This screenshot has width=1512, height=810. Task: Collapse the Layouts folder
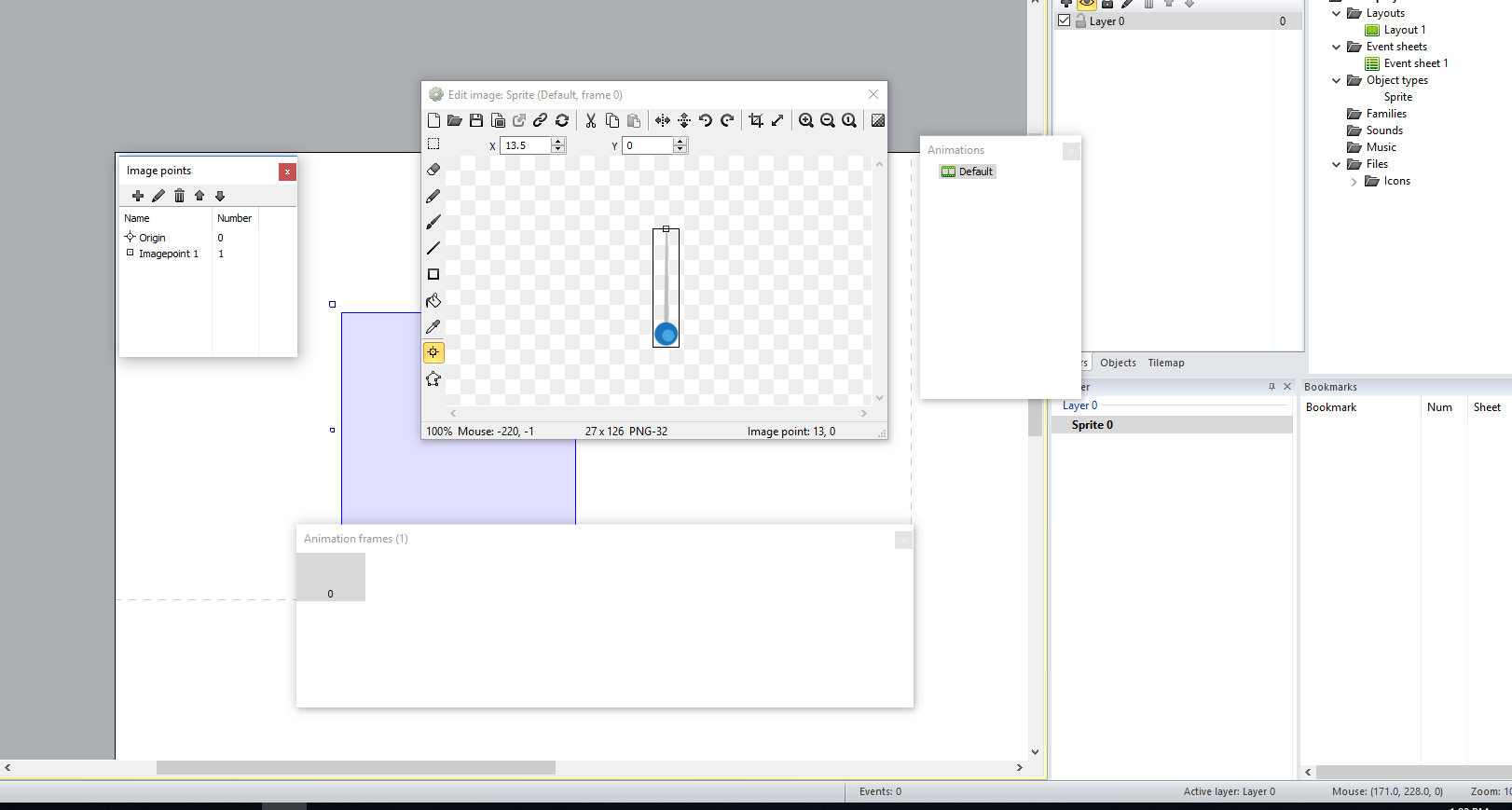tap(1336, 13)
